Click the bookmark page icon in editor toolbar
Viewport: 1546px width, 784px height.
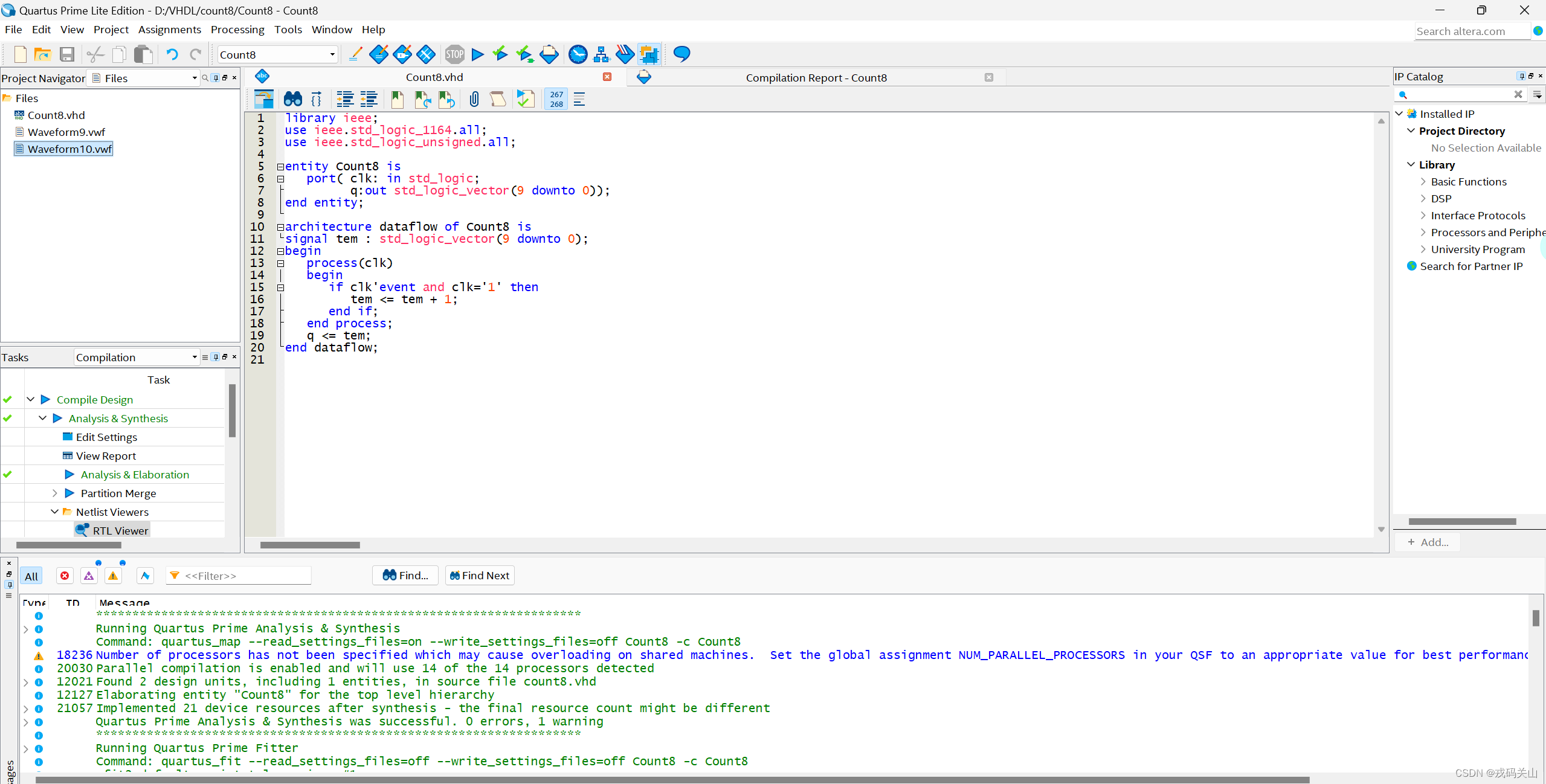[x=397, y=99]
